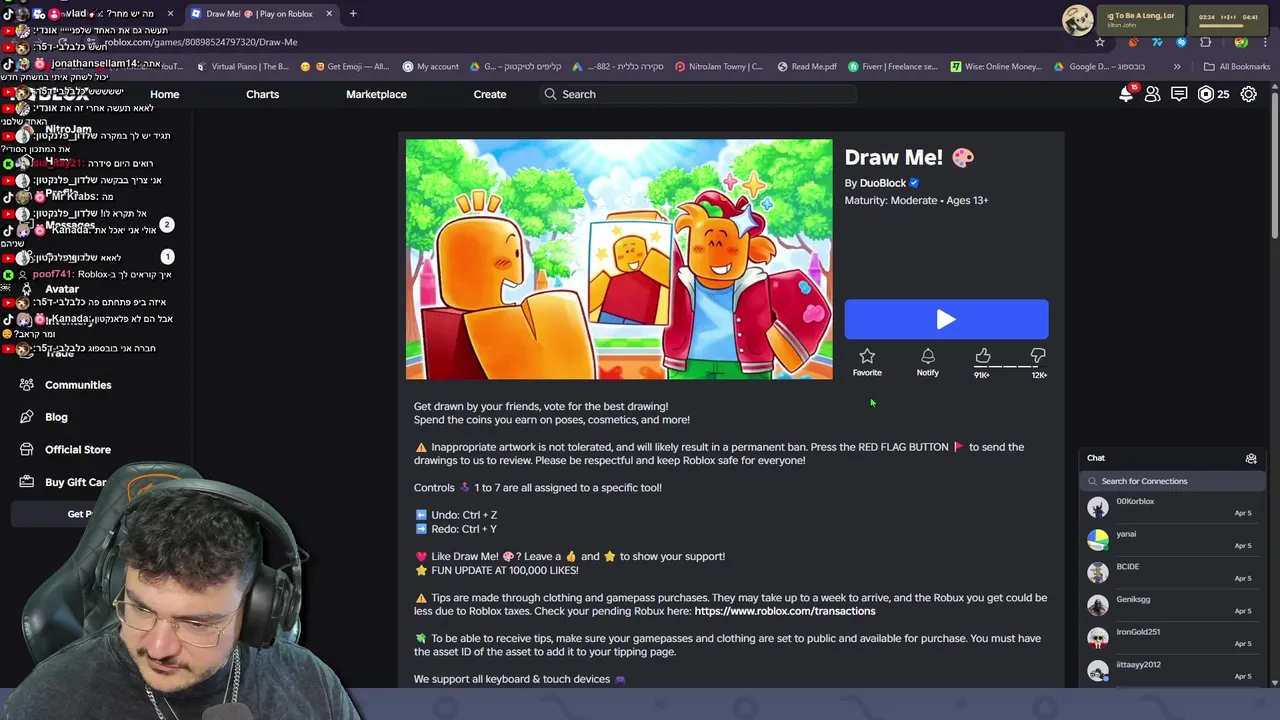The width and height of the screenshot is (1280, 720).
Task: Click the orange extension icon in toolbar
Action: coord(1133,42)
